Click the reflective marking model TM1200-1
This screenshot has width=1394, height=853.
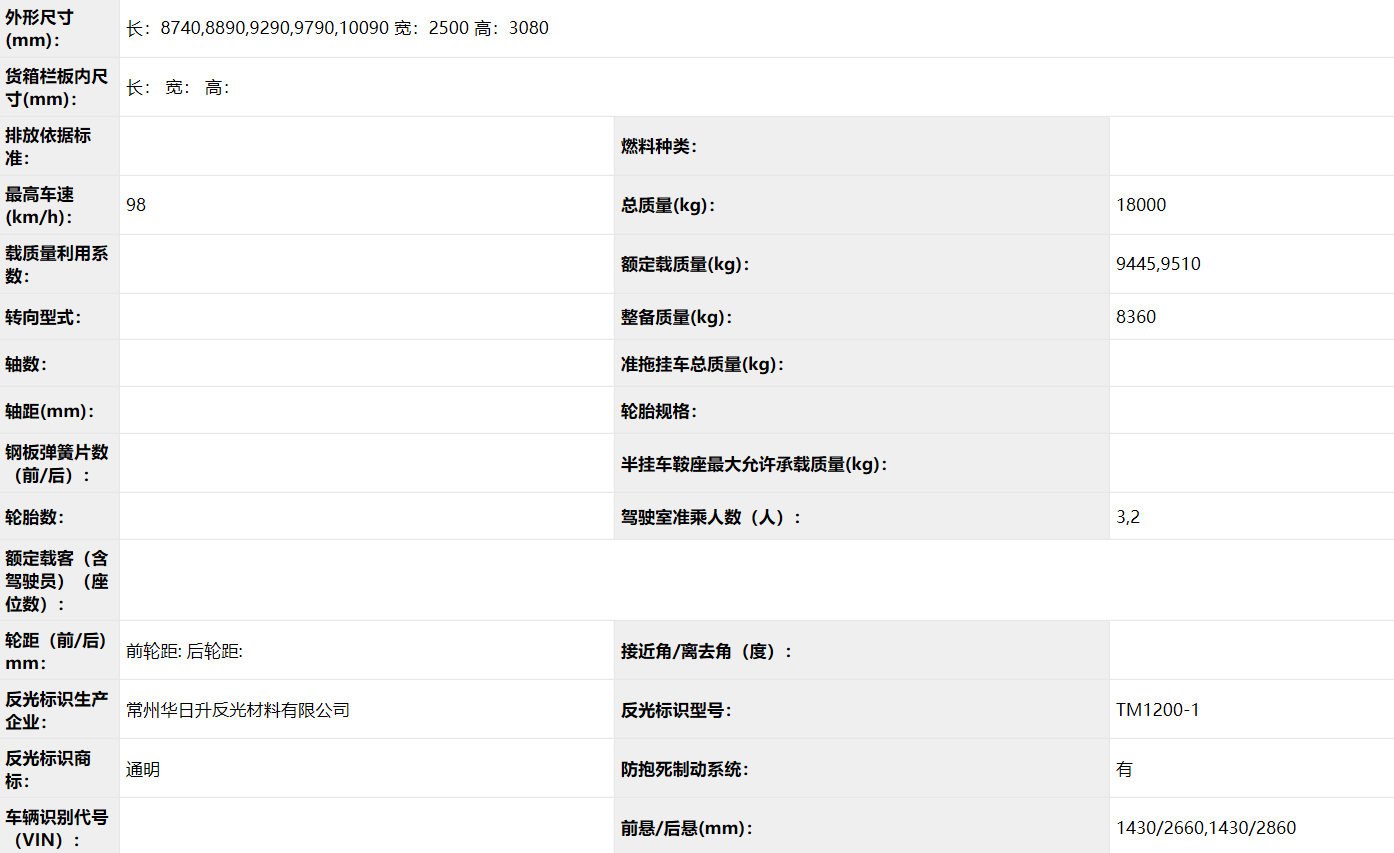(1157, 710)
